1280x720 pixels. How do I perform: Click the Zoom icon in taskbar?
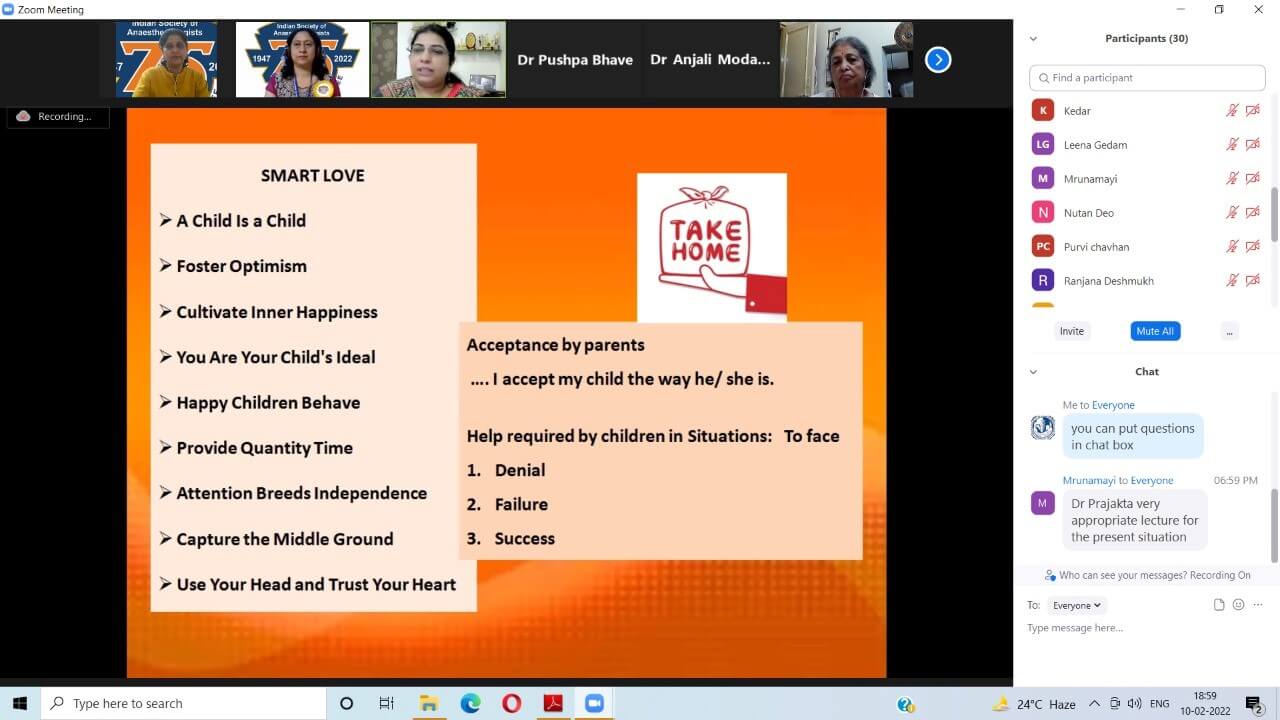(595, 704)
